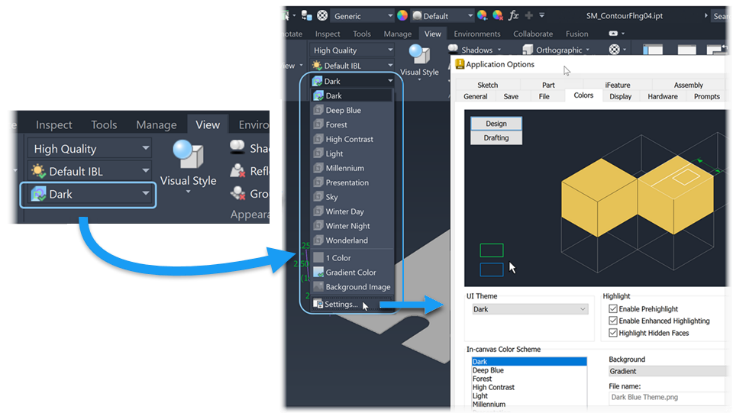
Task: Click color wheel icon next to Generic
Action: pos(402,15)
